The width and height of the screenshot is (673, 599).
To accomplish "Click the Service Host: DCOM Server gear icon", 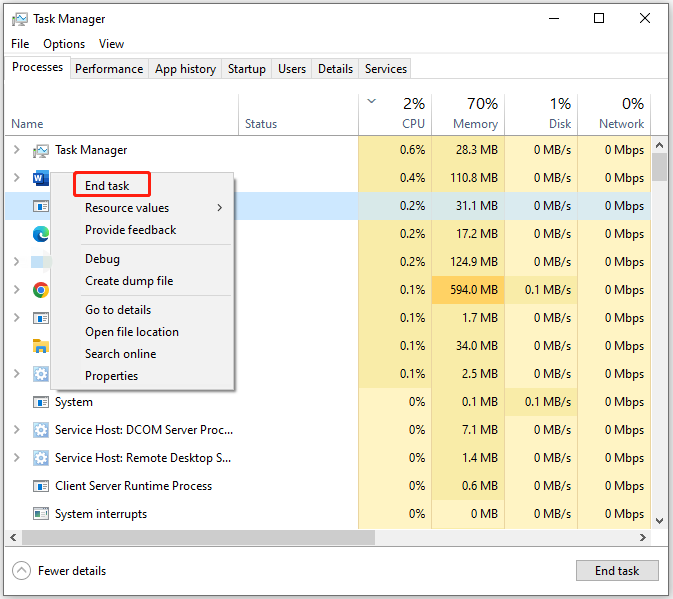I will (x=41, y=430).
